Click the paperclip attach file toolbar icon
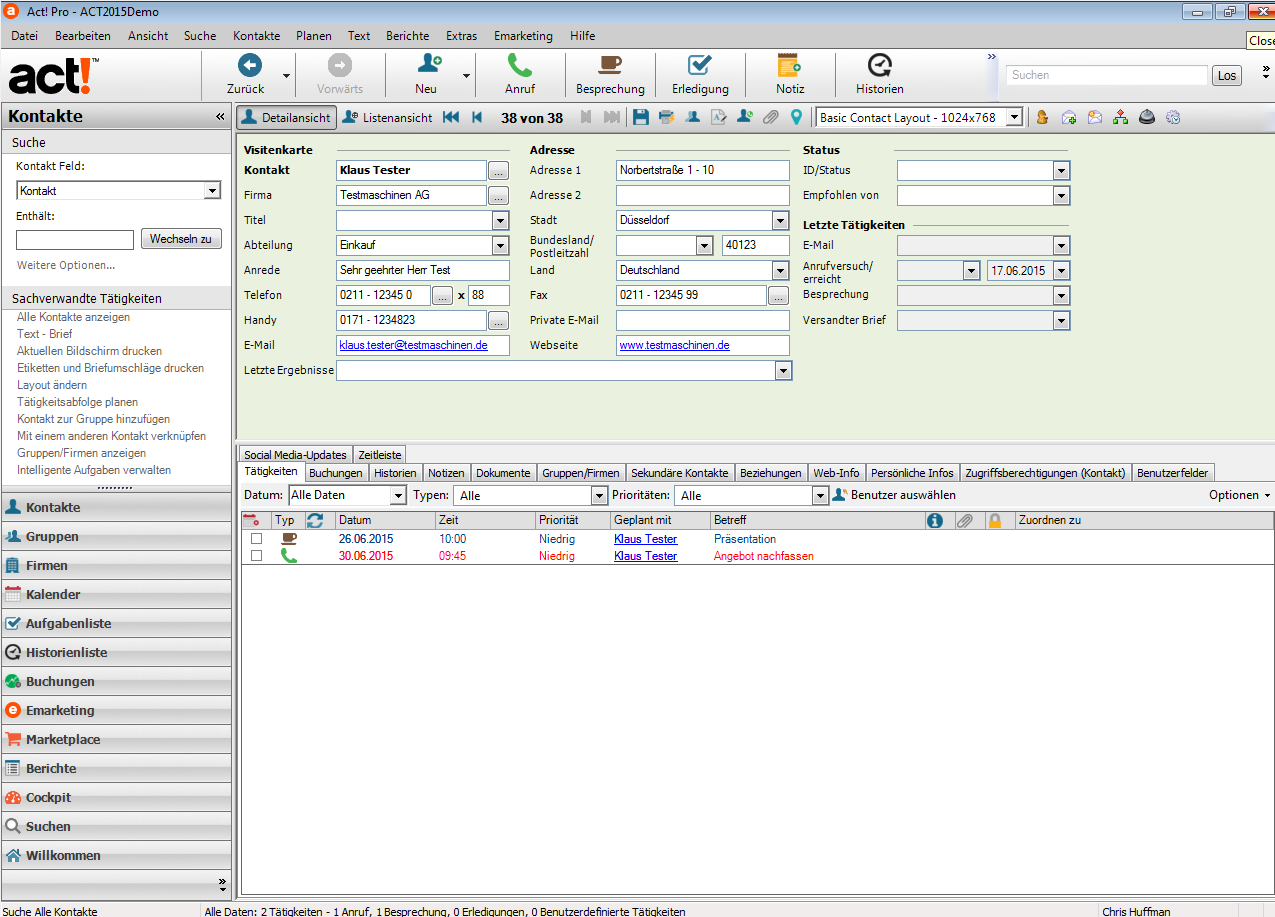The width and height of the screenshot is (1275, 917). tap(770, 118)
